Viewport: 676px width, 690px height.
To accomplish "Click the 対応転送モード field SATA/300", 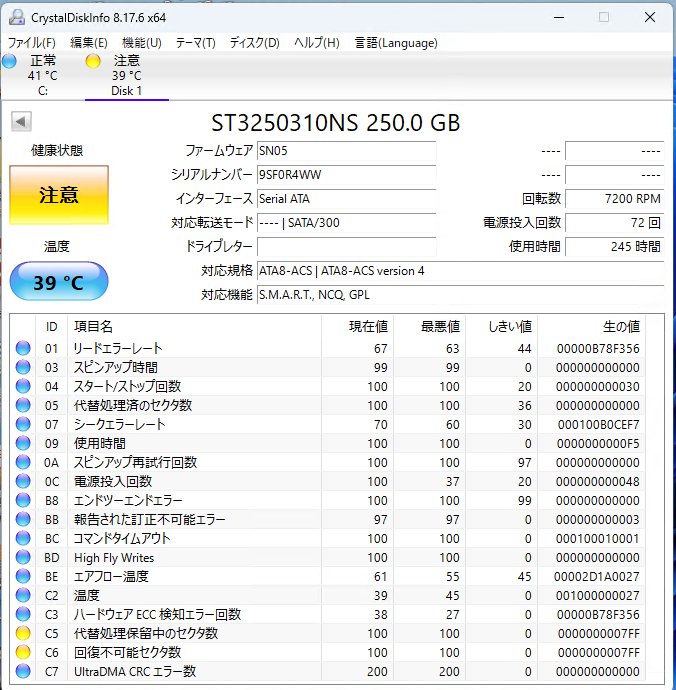I will (346, 223).
